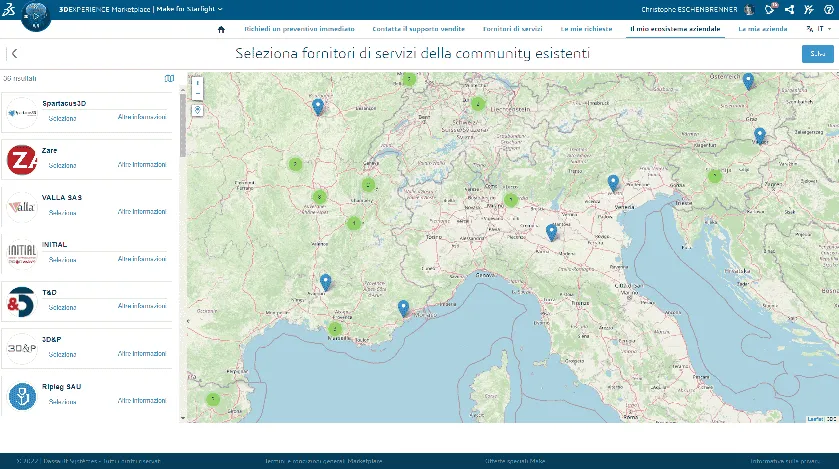Open Termini e condizioni generali Marketplace link

pyautogui.click(x=324, y=461)
